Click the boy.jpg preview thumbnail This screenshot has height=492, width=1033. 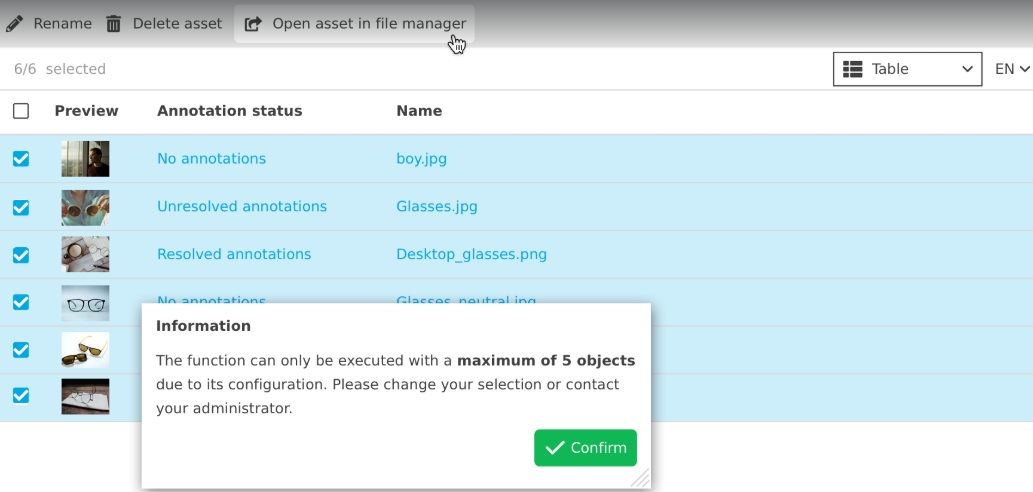[85, 159]
